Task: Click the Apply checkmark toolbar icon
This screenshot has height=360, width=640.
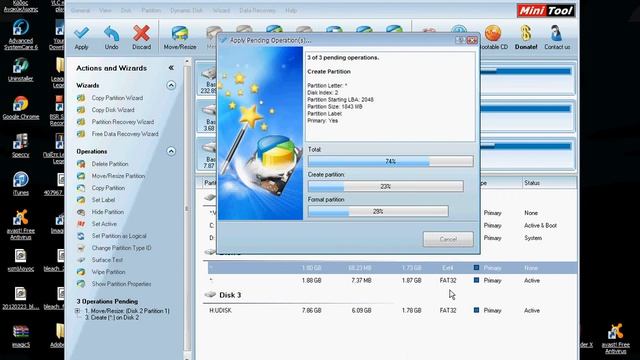Action: pyautogui.click(x=81, y=34)
